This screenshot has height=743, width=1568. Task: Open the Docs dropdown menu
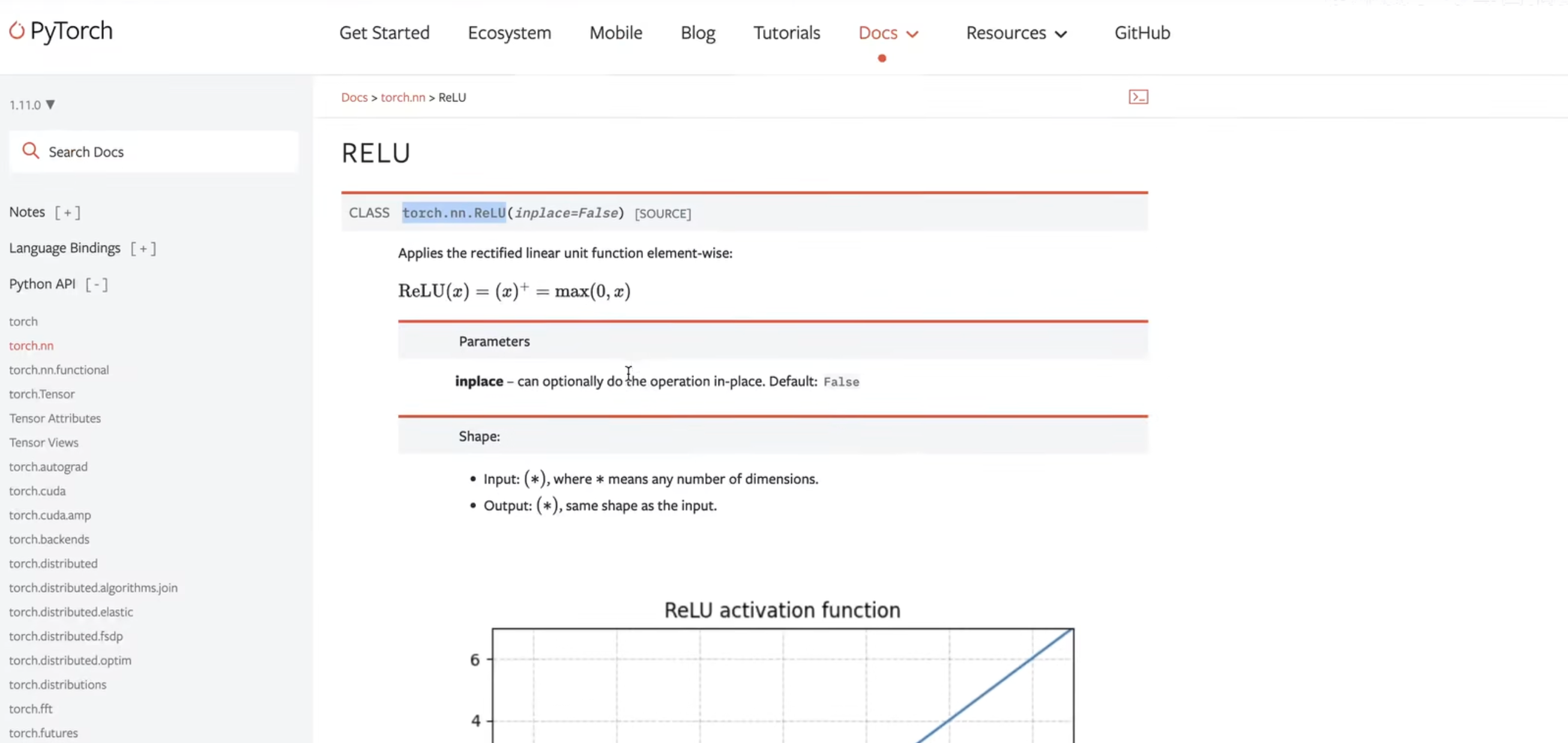click(x=887, y=33)
